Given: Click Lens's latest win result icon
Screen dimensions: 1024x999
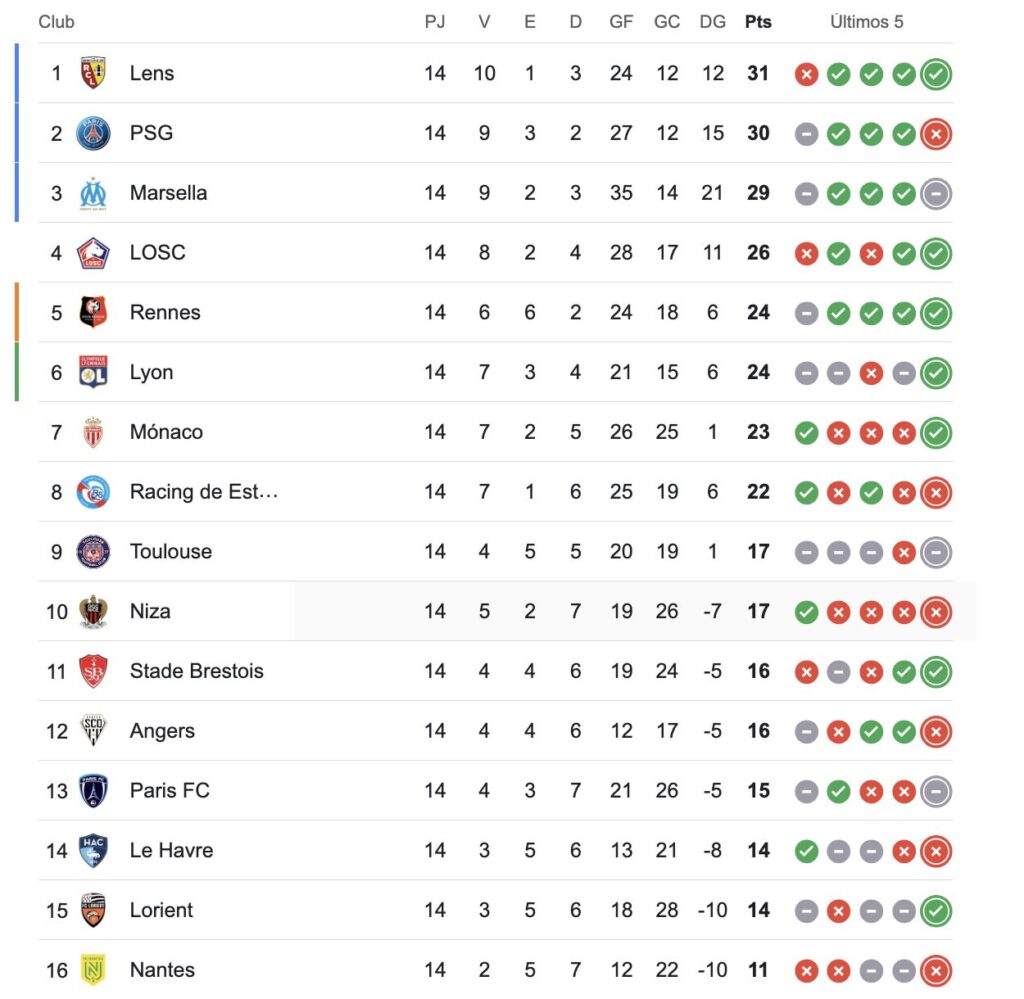Looking at the screenshot, I should coord(936,74).
